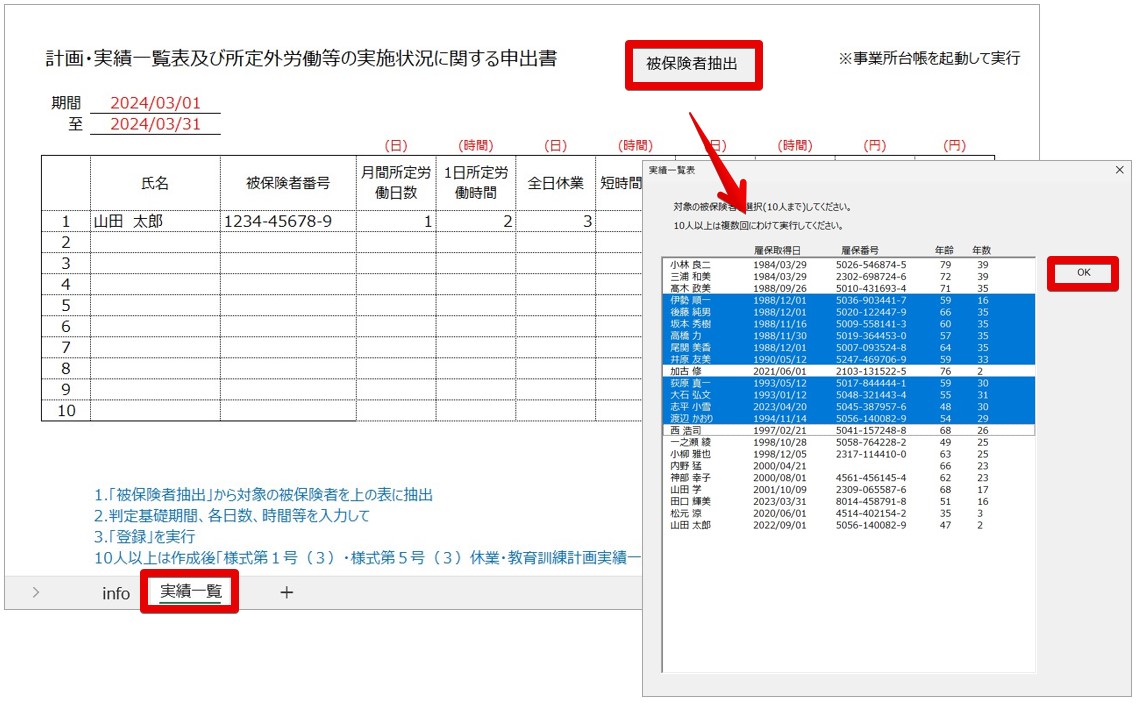
Task: Deselect 大石 弘文 row
Action: [848, 395]
